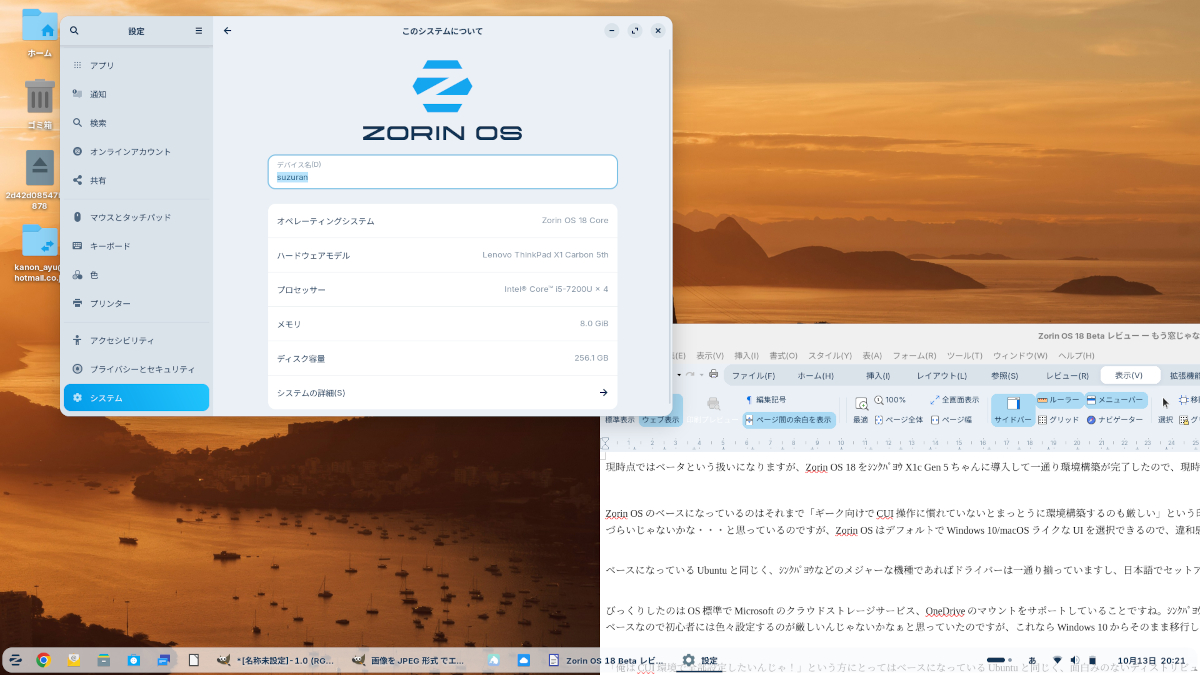Screen dimensions: 1200x675
Task: Open the Navigator (ナビゲーター) panel
Action: (x=1114, y=420)
